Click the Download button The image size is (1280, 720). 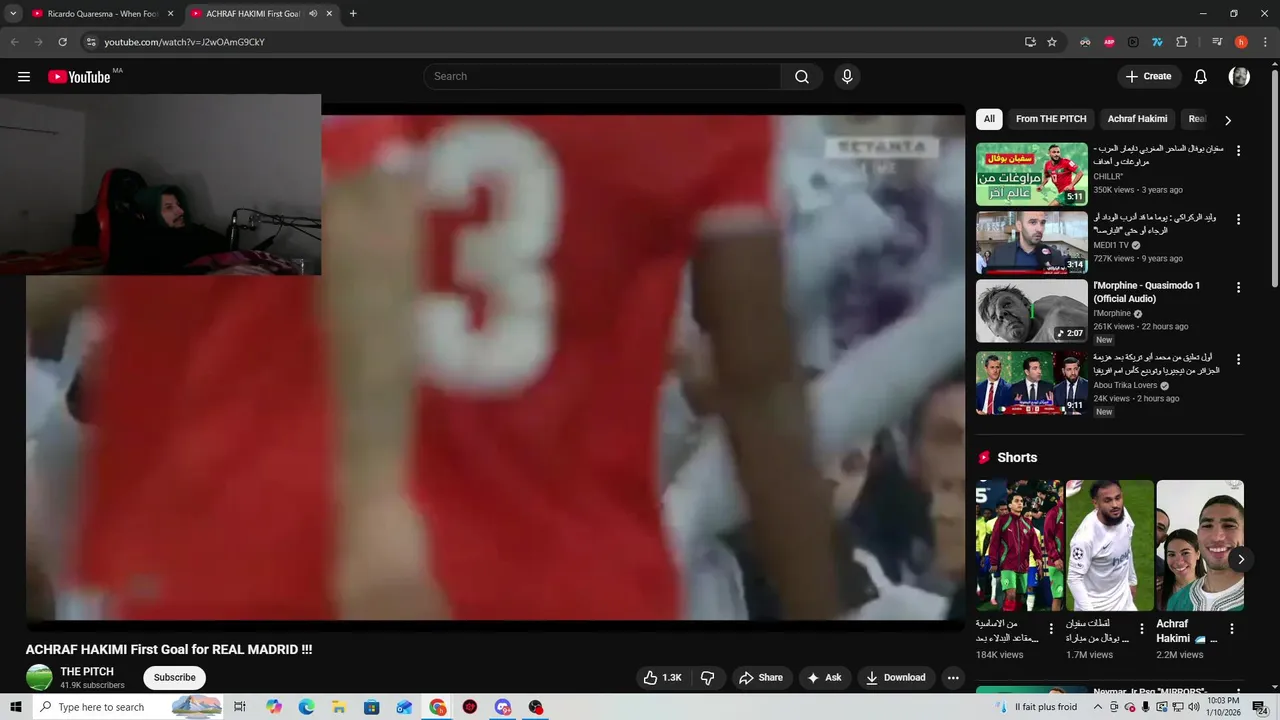coord(897,678)
